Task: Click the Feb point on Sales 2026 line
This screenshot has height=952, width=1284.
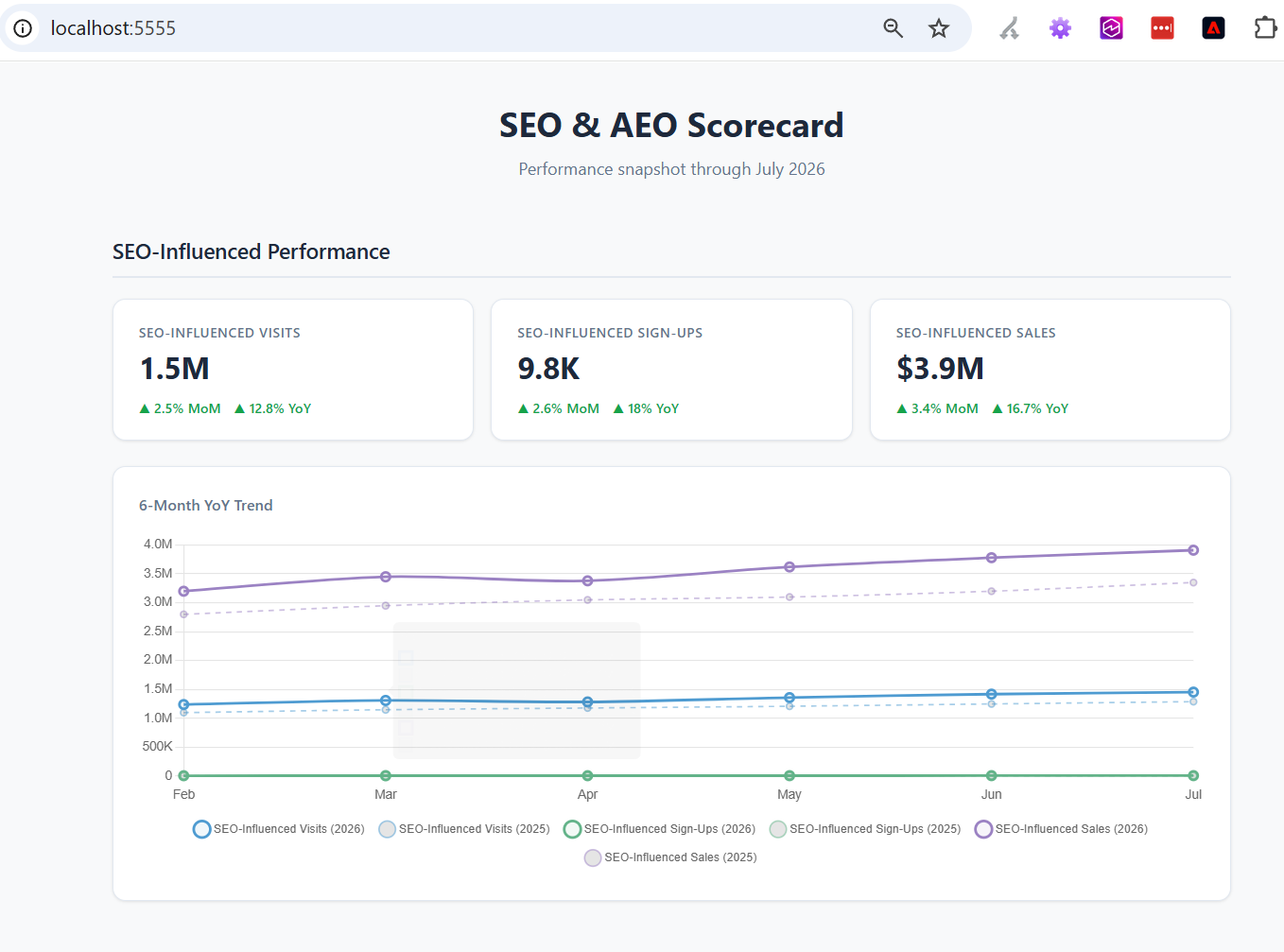Action: [184, 591]
